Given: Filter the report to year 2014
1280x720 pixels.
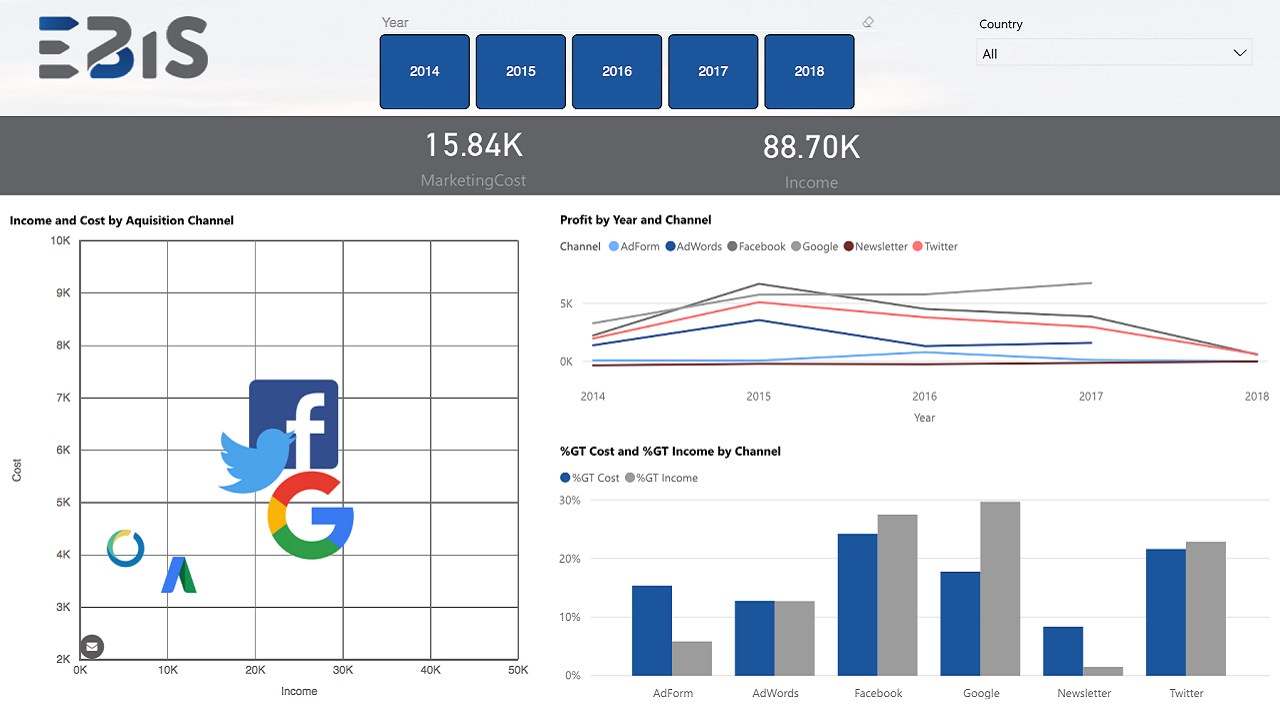Looking at the screenshot, I should point(425,71).
